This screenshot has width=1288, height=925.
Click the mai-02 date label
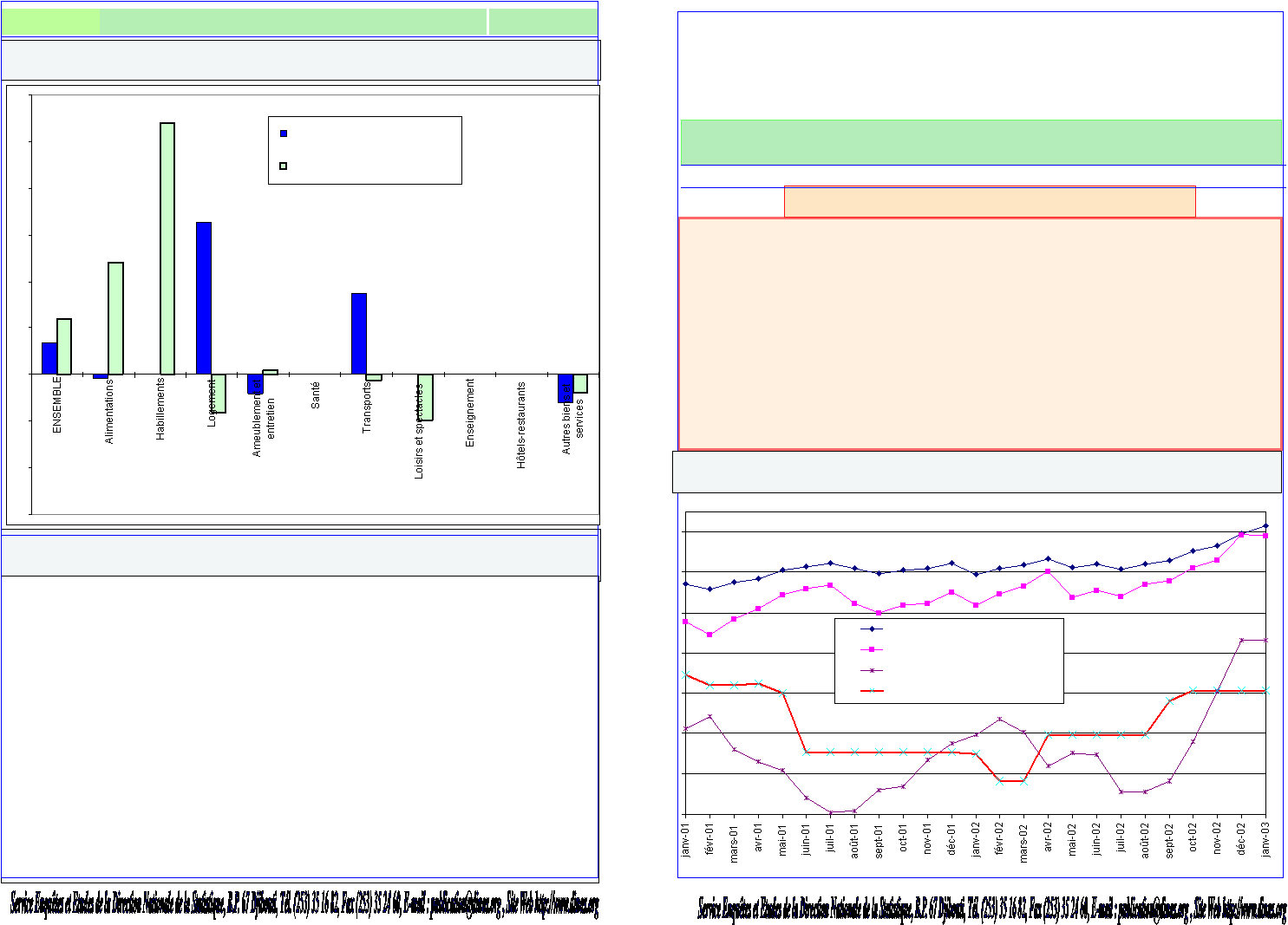(x=1073, y=838)
